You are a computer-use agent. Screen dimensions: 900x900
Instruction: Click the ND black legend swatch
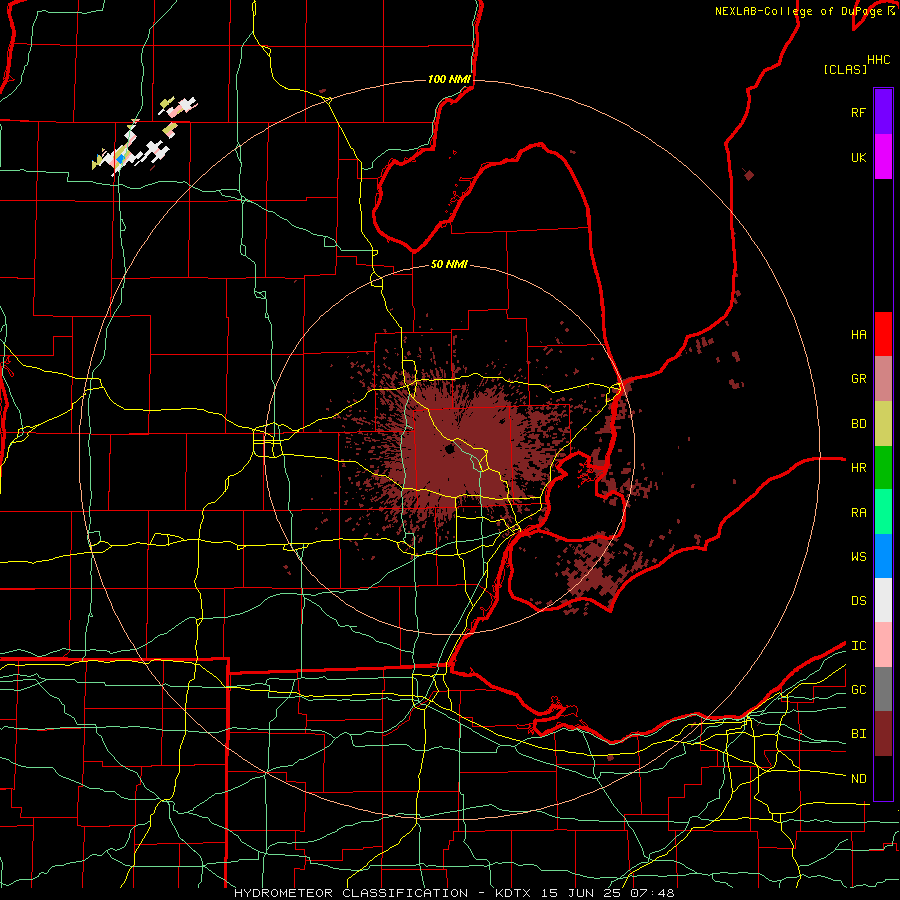tap(883, 778)
